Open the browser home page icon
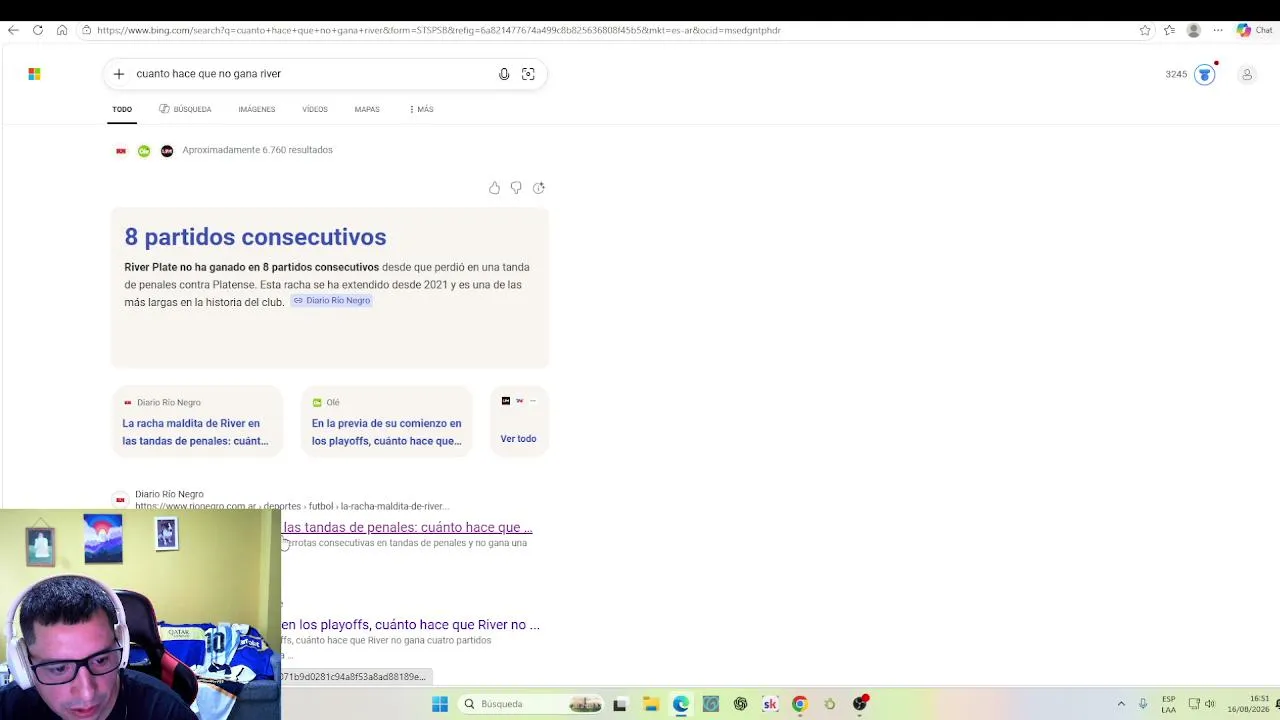1280x720 pixels. pyautogui.click(x=62, y=30)
